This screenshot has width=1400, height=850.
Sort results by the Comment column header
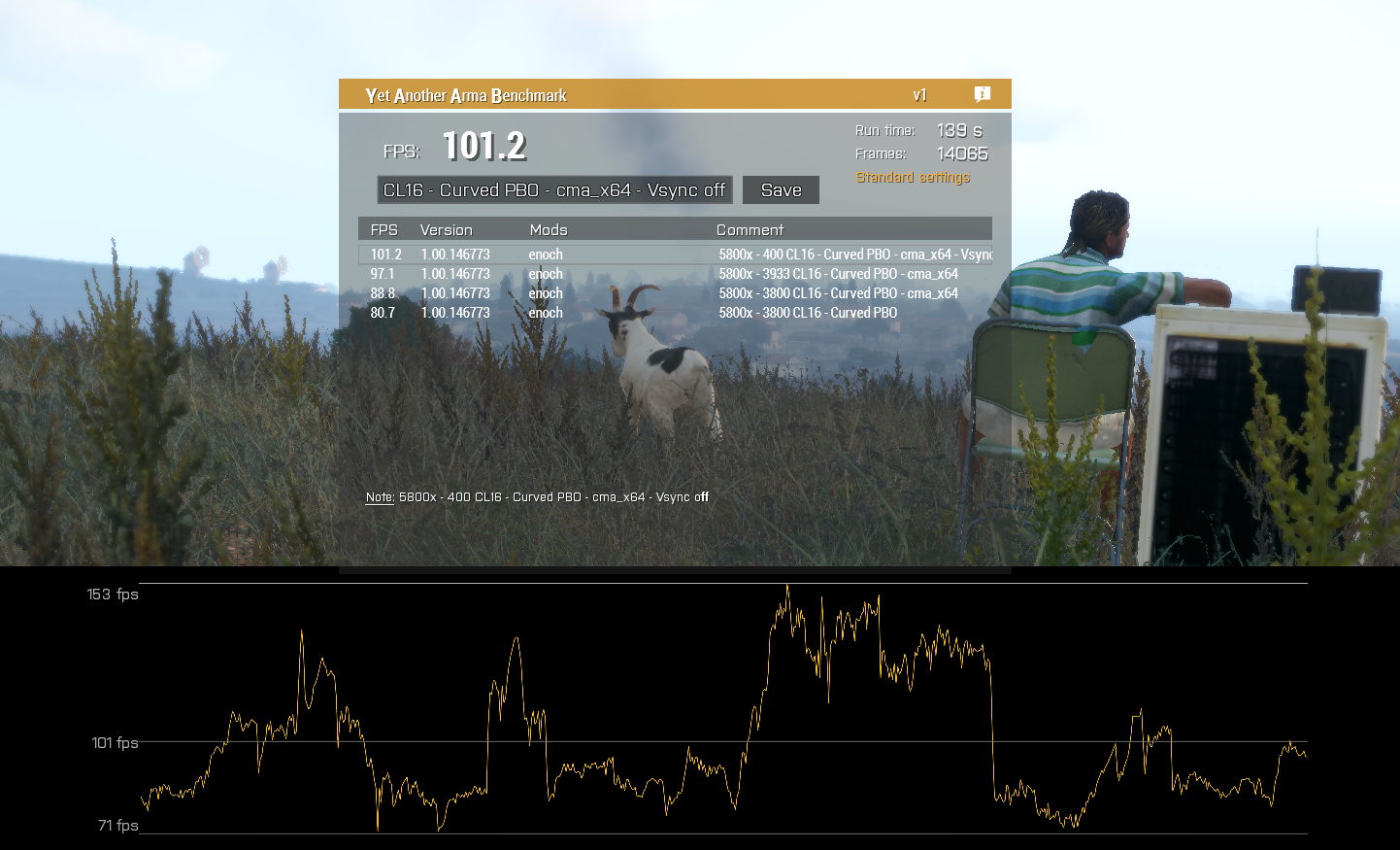click(750, 229)
